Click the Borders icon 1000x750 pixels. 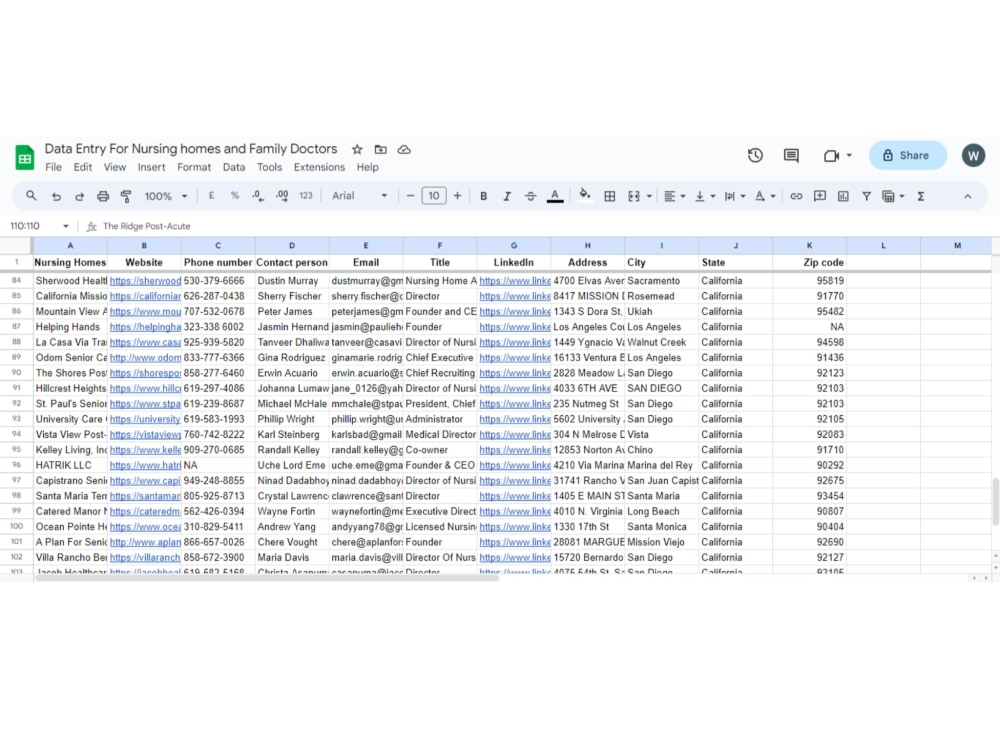(x=610, y=196)
